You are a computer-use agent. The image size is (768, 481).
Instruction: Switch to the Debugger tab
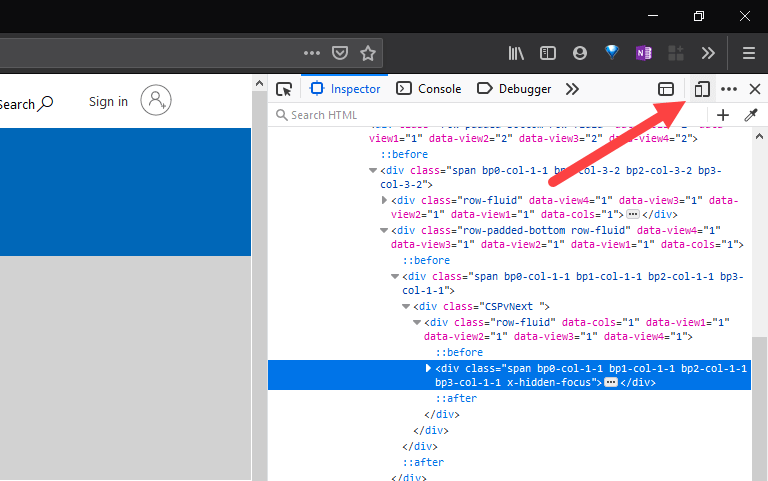point(514,89)
